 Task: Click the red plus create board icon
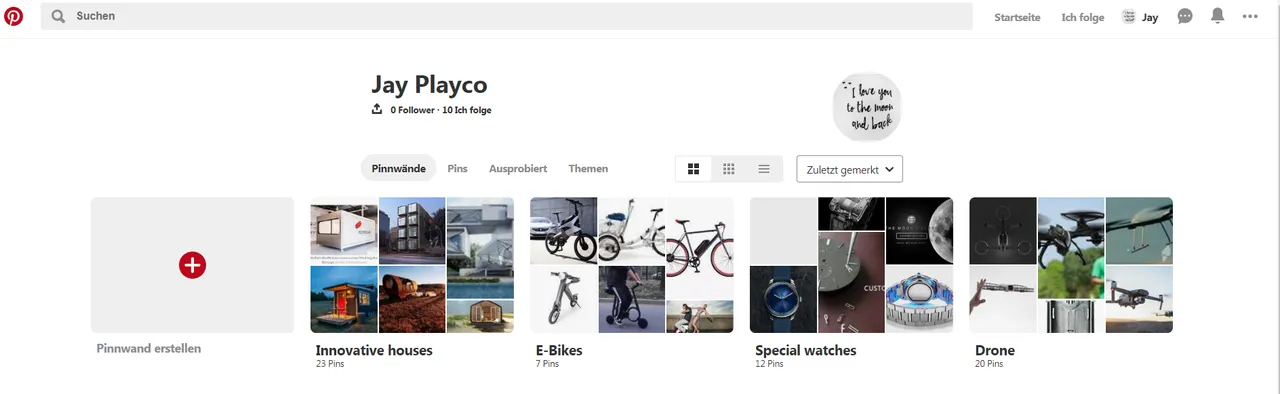[192, 265]
